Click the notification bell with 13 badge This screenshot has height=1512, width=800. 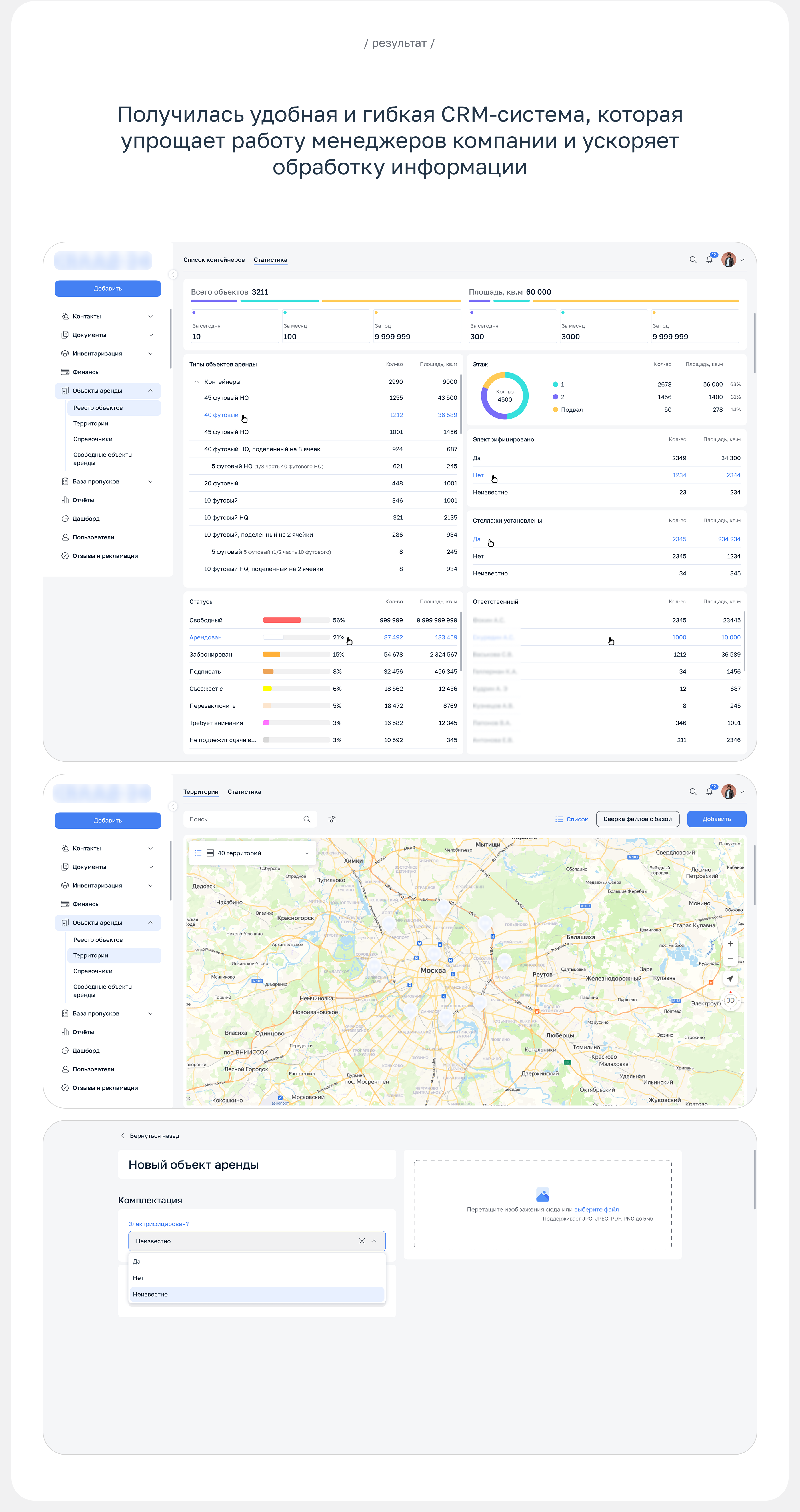pyautogui.click(x=709, y=259)
